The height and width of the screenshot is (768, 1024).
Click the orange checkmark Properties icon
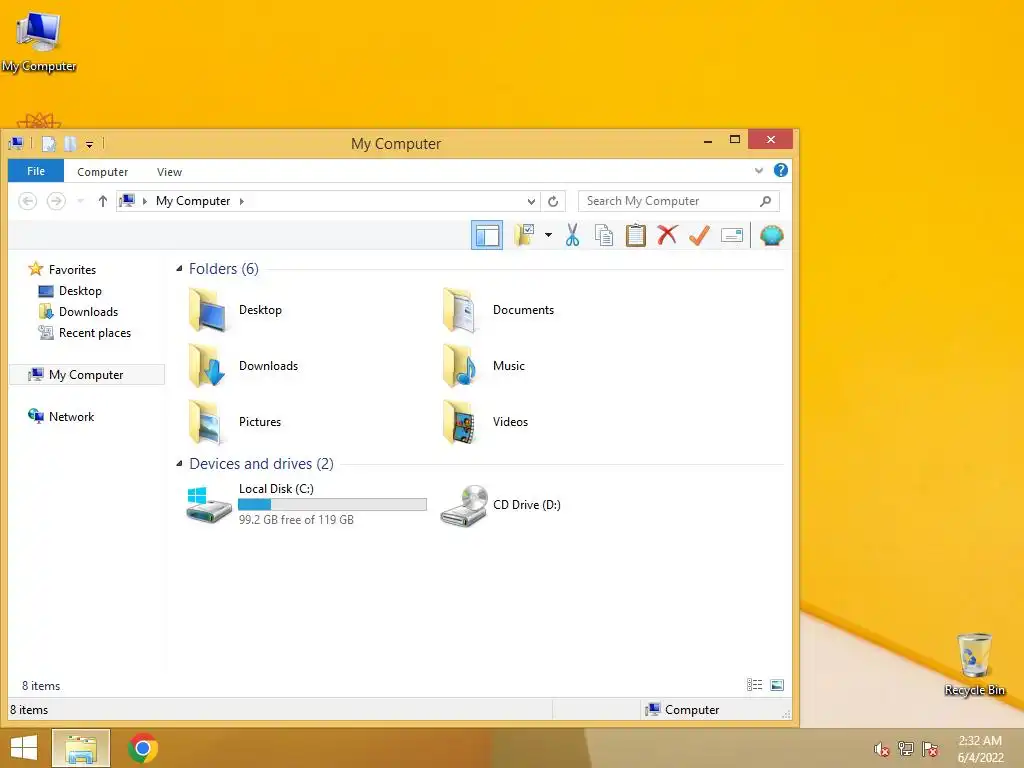click(699, 235)
